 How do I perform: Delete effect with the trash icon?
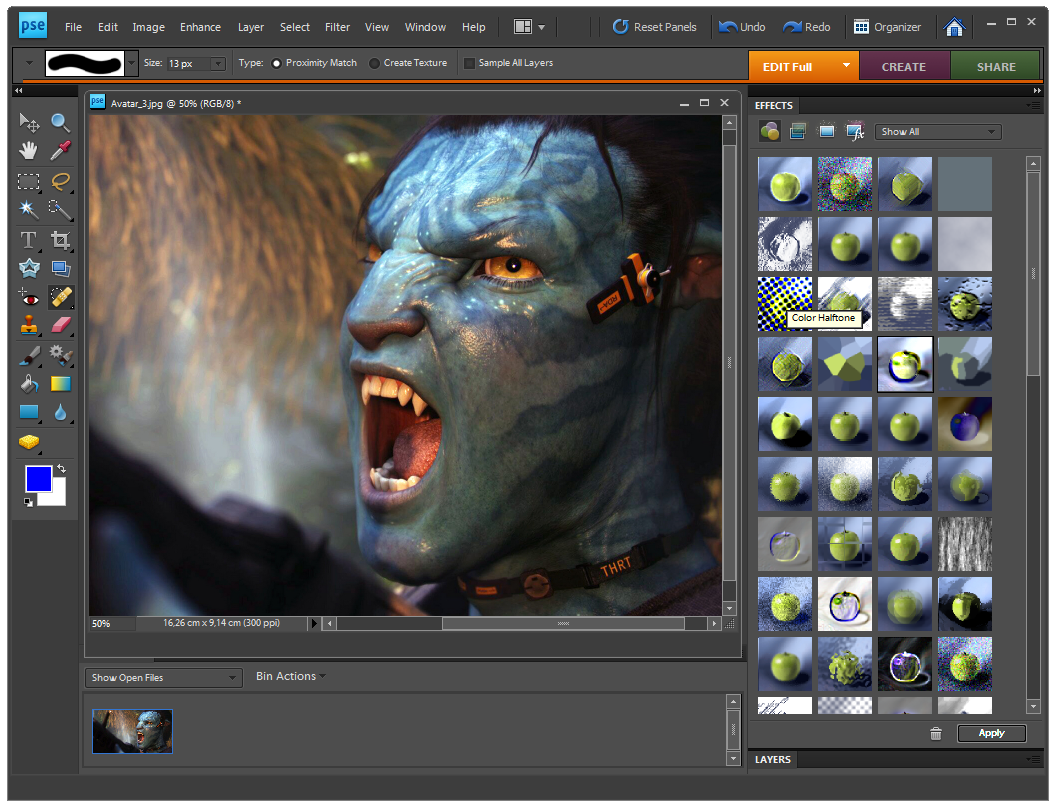936,733
